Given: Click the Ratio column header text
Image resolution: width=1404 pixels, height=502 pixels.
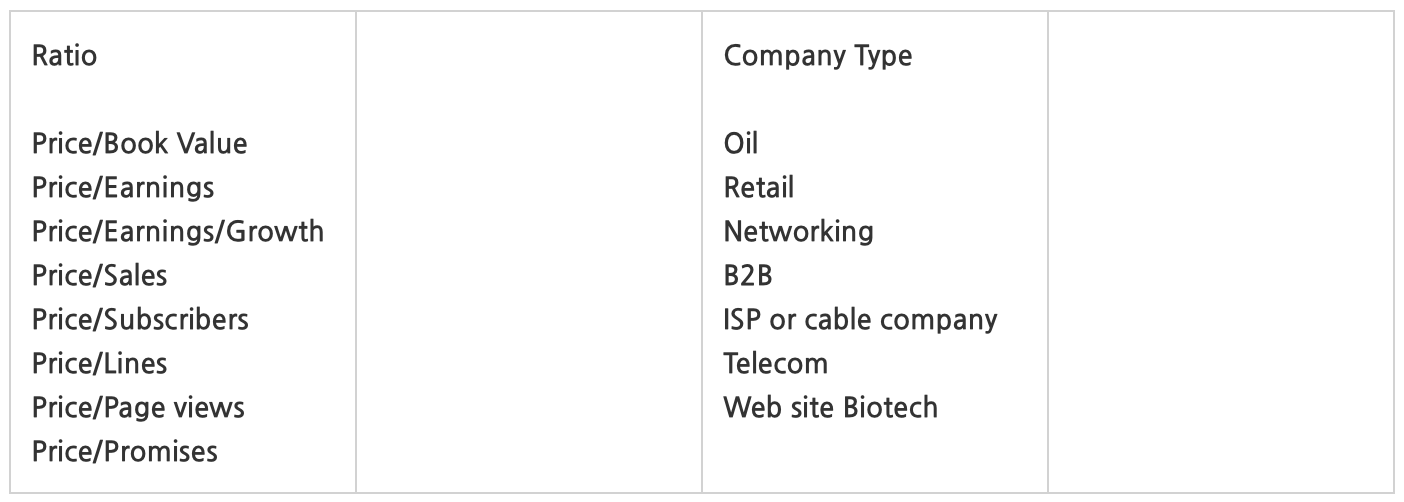Looking at the screenshot, I should [x=65, y=56].
